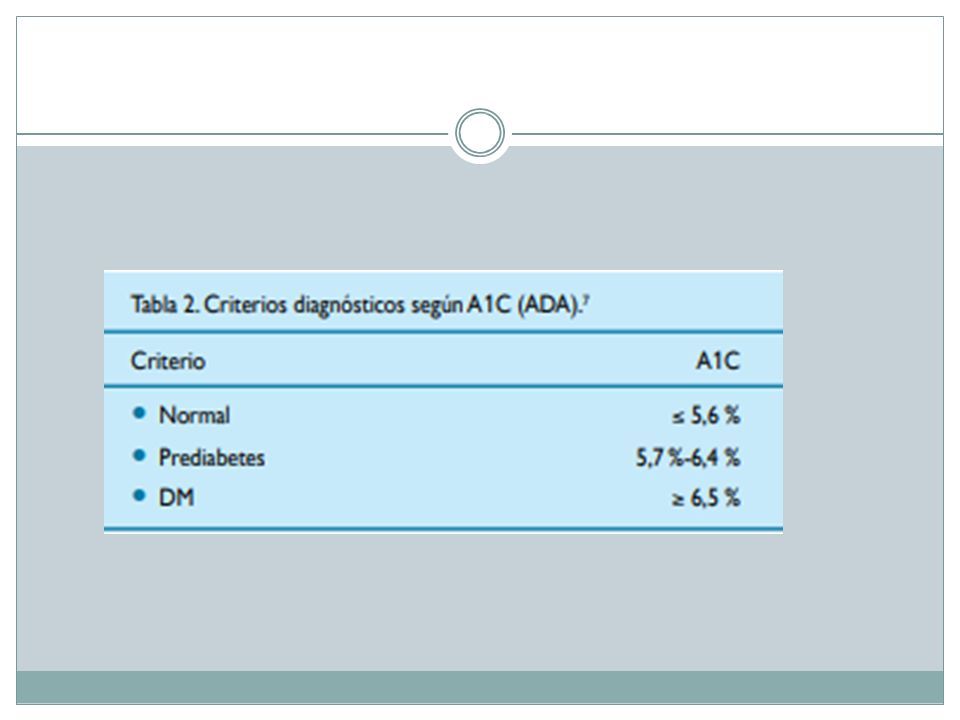Select the value '≤ 5,6 %'

pyautogui.click(x=706, y=416)
